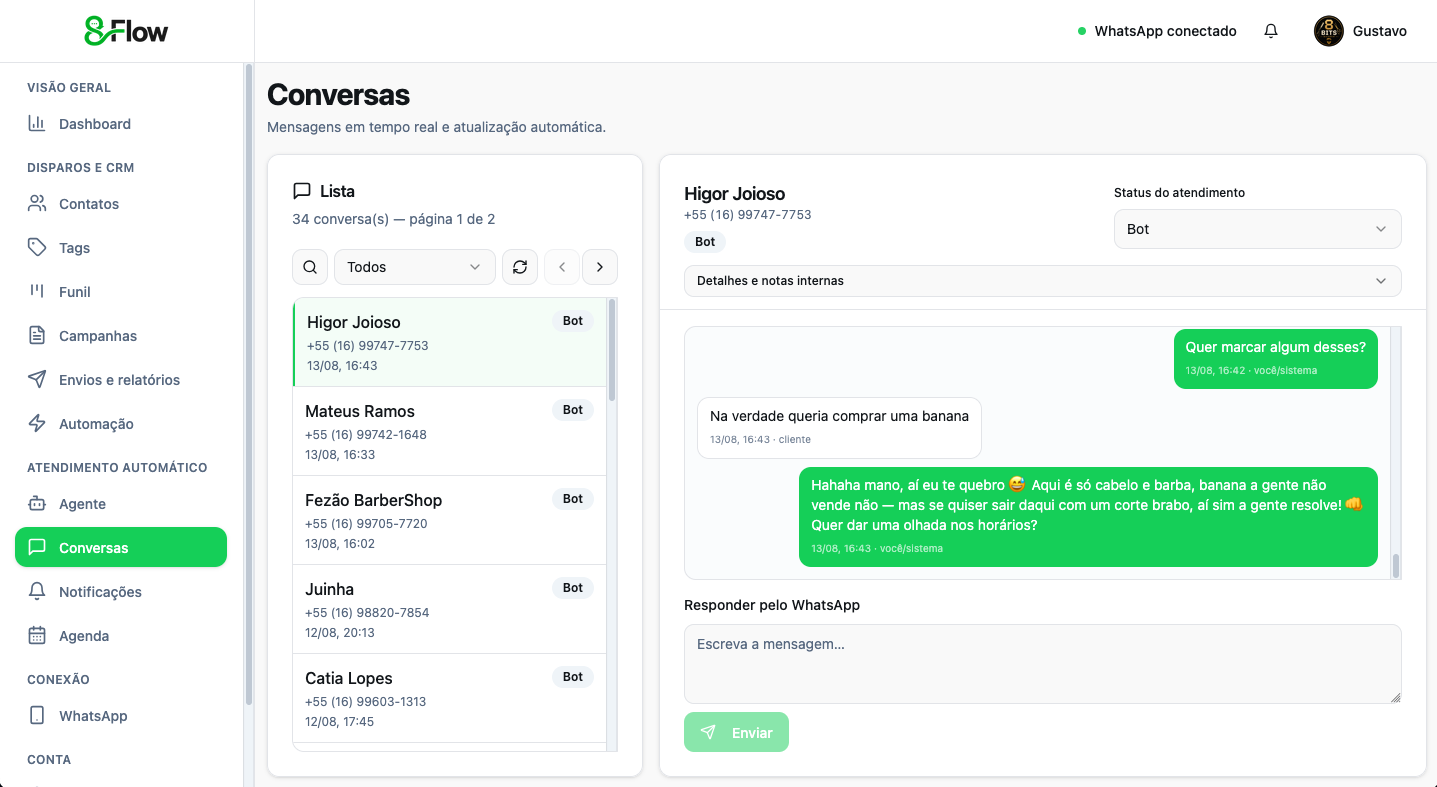Click the Agenda calendar icon

(x=37, y=636)
